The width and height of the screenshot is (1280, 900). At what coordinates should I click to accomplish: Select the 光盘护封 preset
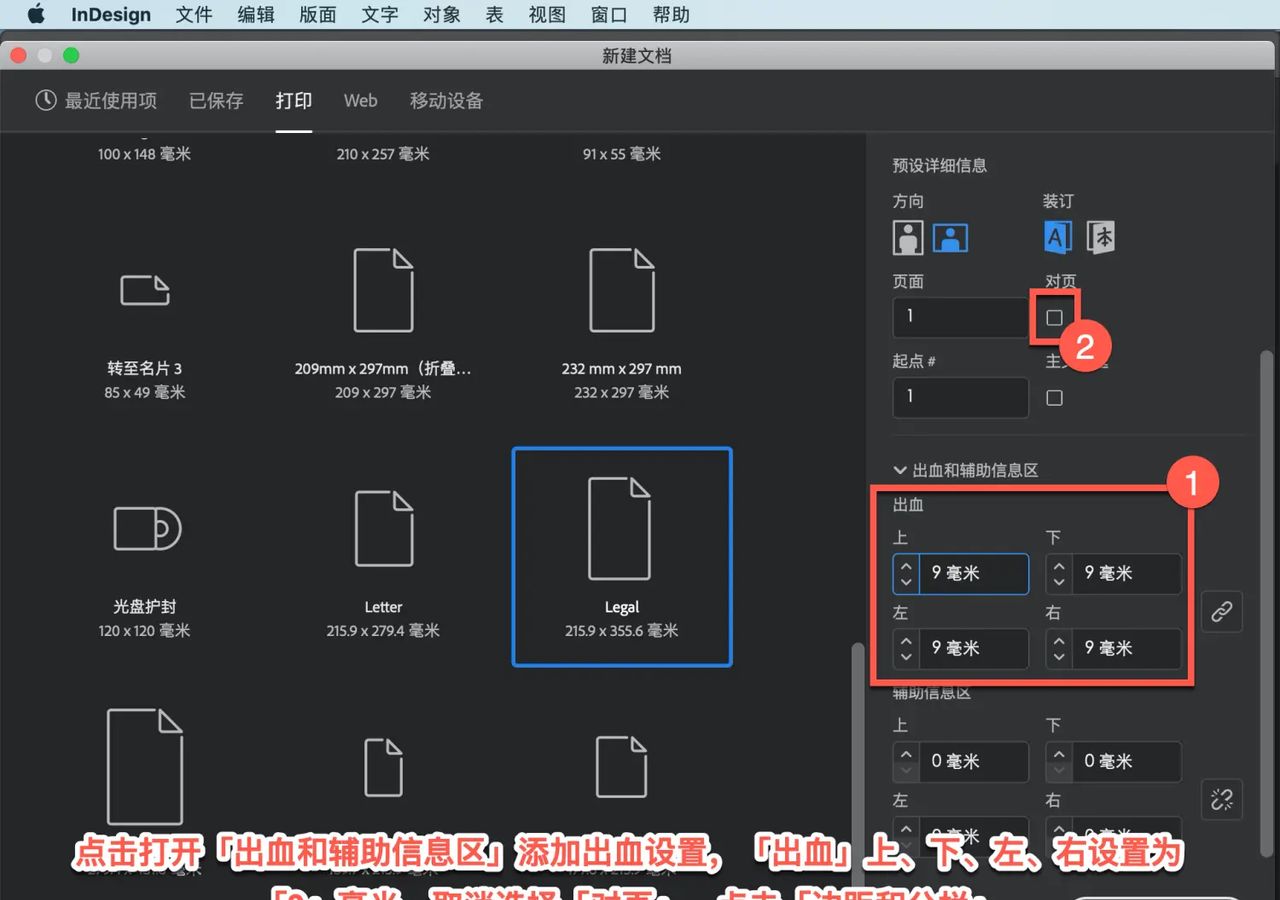(x=145, y=528)
